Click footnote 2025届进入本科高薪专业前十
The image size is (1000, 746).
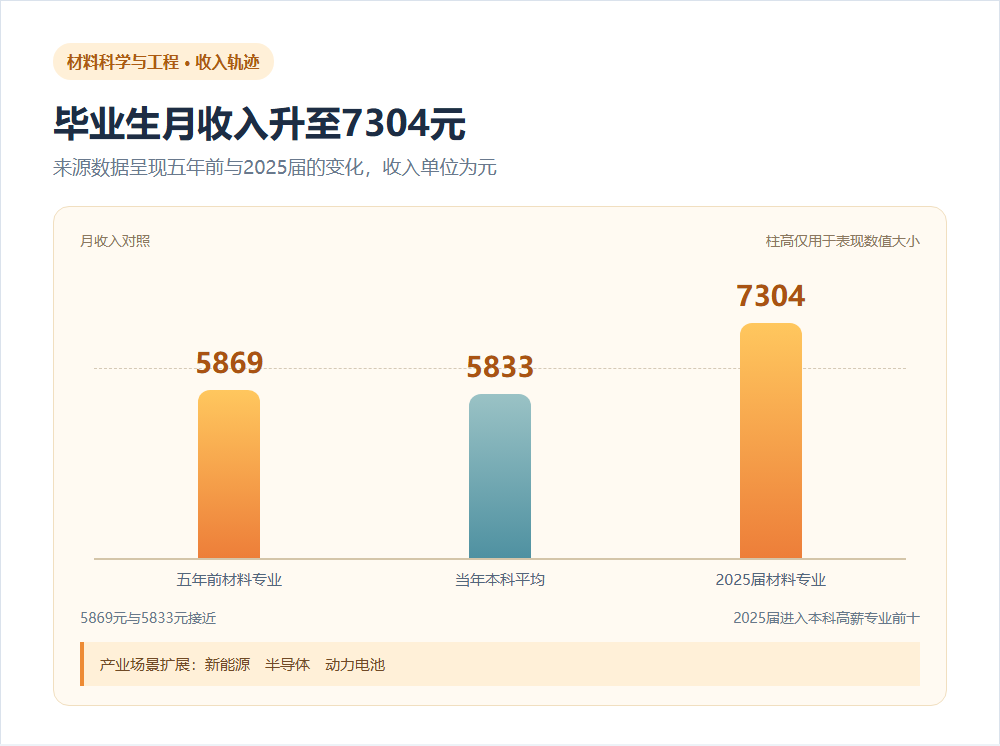[x=827, y=618]
